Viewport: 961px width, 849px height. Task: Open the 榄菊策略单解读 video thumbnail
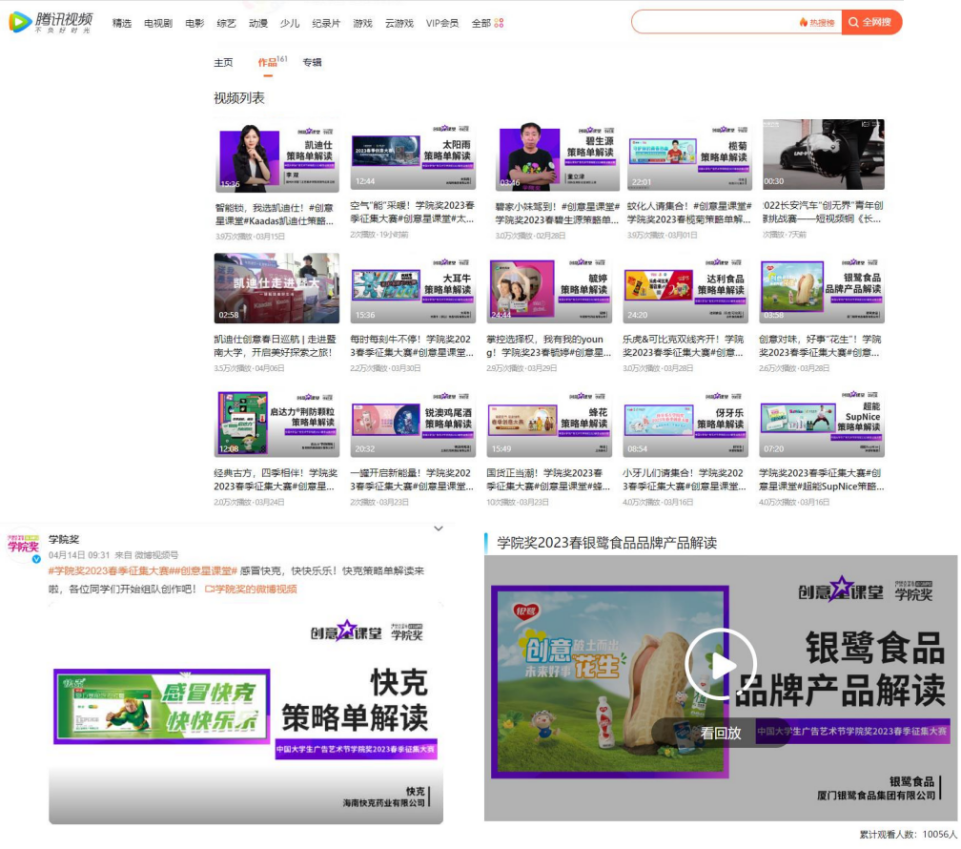pyautogui.click(x=690, y=156)
